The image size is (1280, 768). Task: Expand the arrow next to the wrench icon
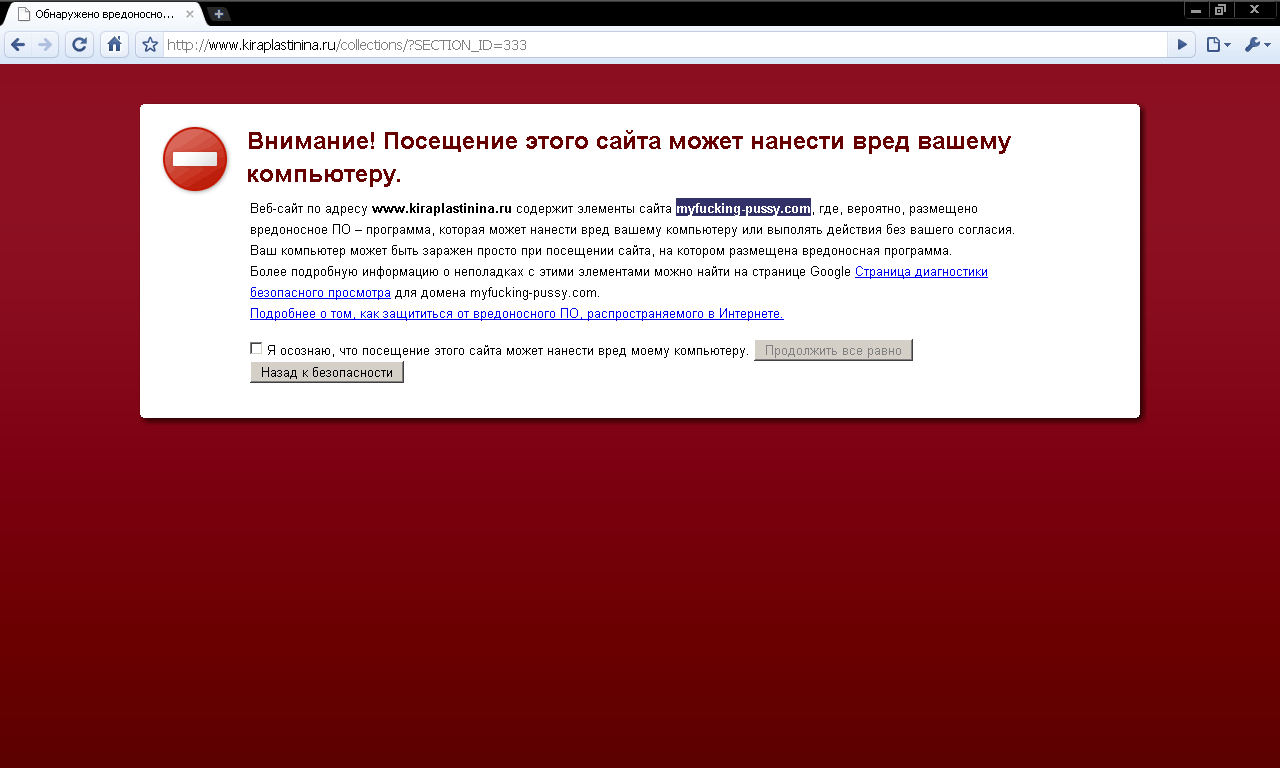click(1266, 44)
